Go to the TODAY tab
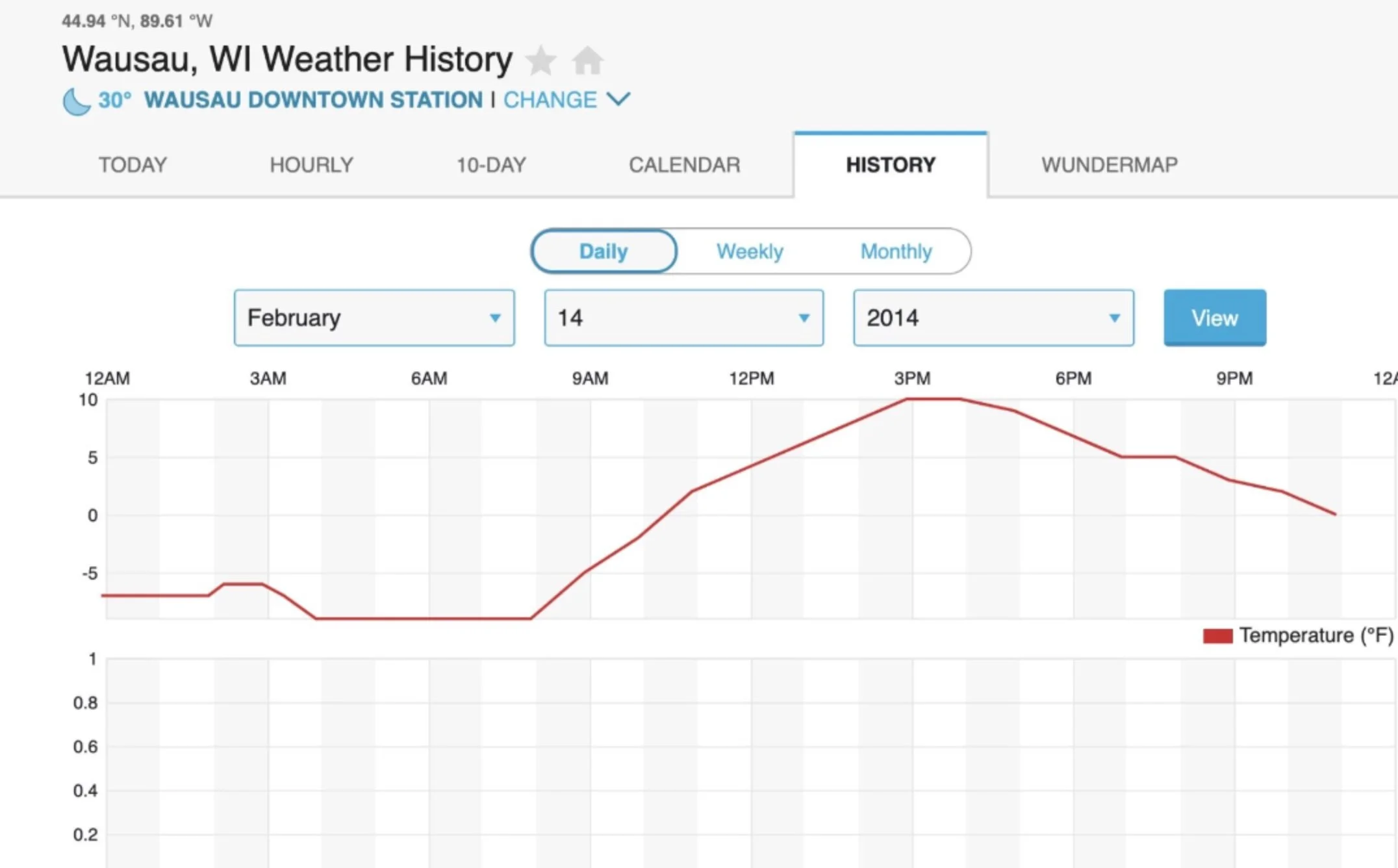1398x868 pixels. pos(133,165)
